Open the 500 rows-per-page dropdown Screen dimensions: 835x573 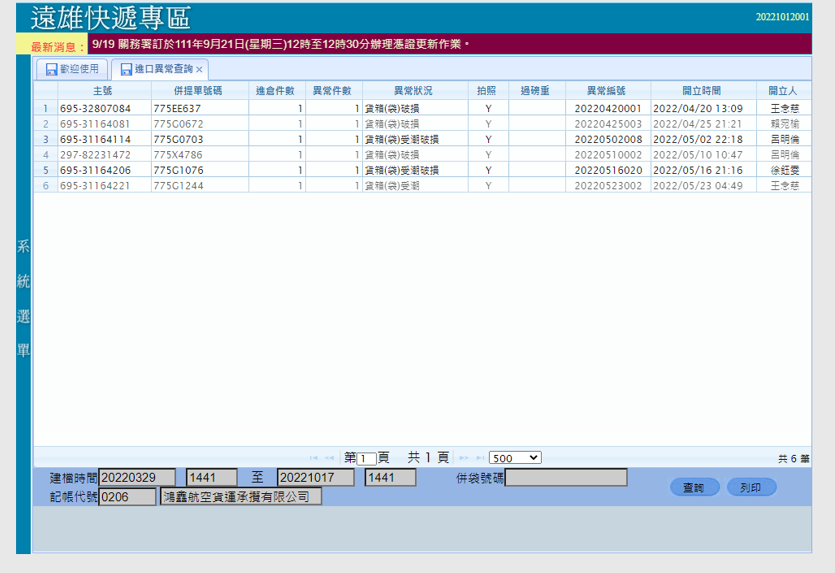(x=515, y=458)
